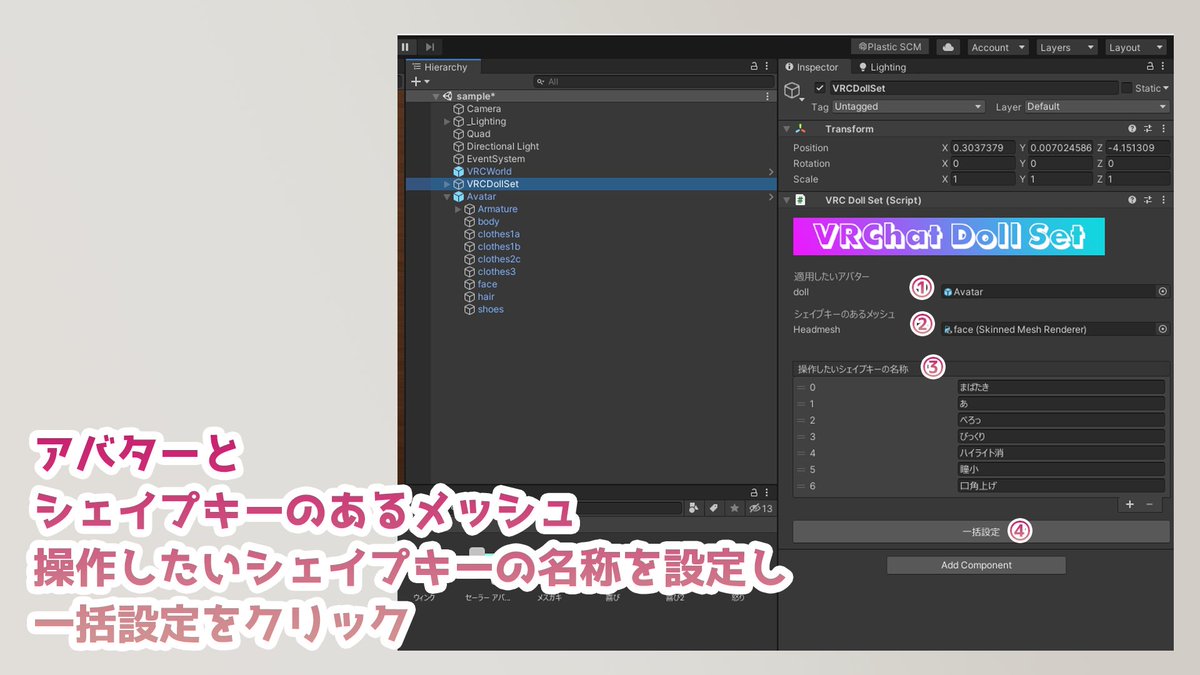Open VRC Doll Set help icon
The image size is (1200, 675).
tap(1132, 200)
